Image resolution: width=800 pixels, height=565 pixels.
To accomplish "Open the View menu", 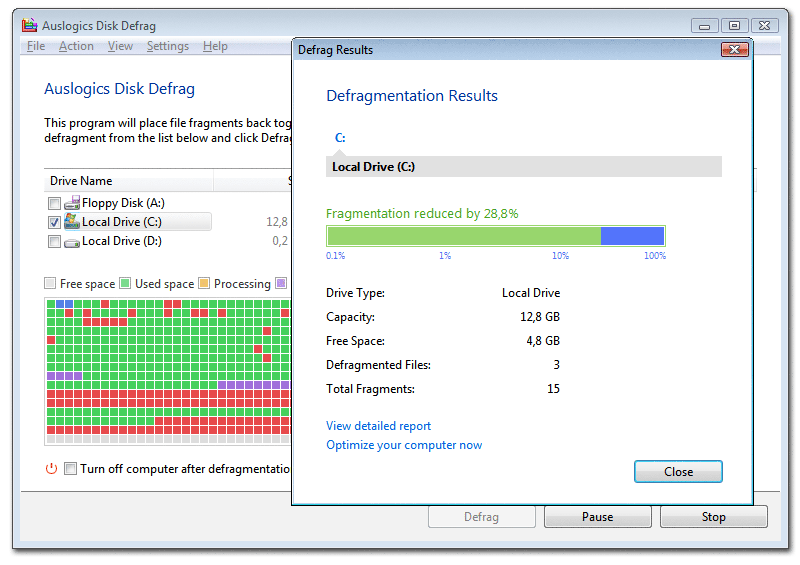I will (x=120, y=46).
